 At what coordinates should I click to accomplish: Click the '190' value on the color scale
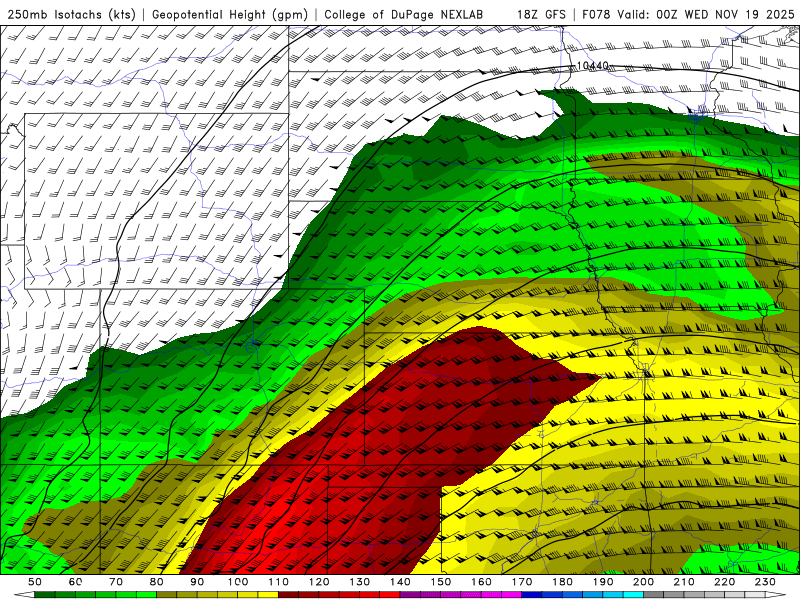coord(604,582)
